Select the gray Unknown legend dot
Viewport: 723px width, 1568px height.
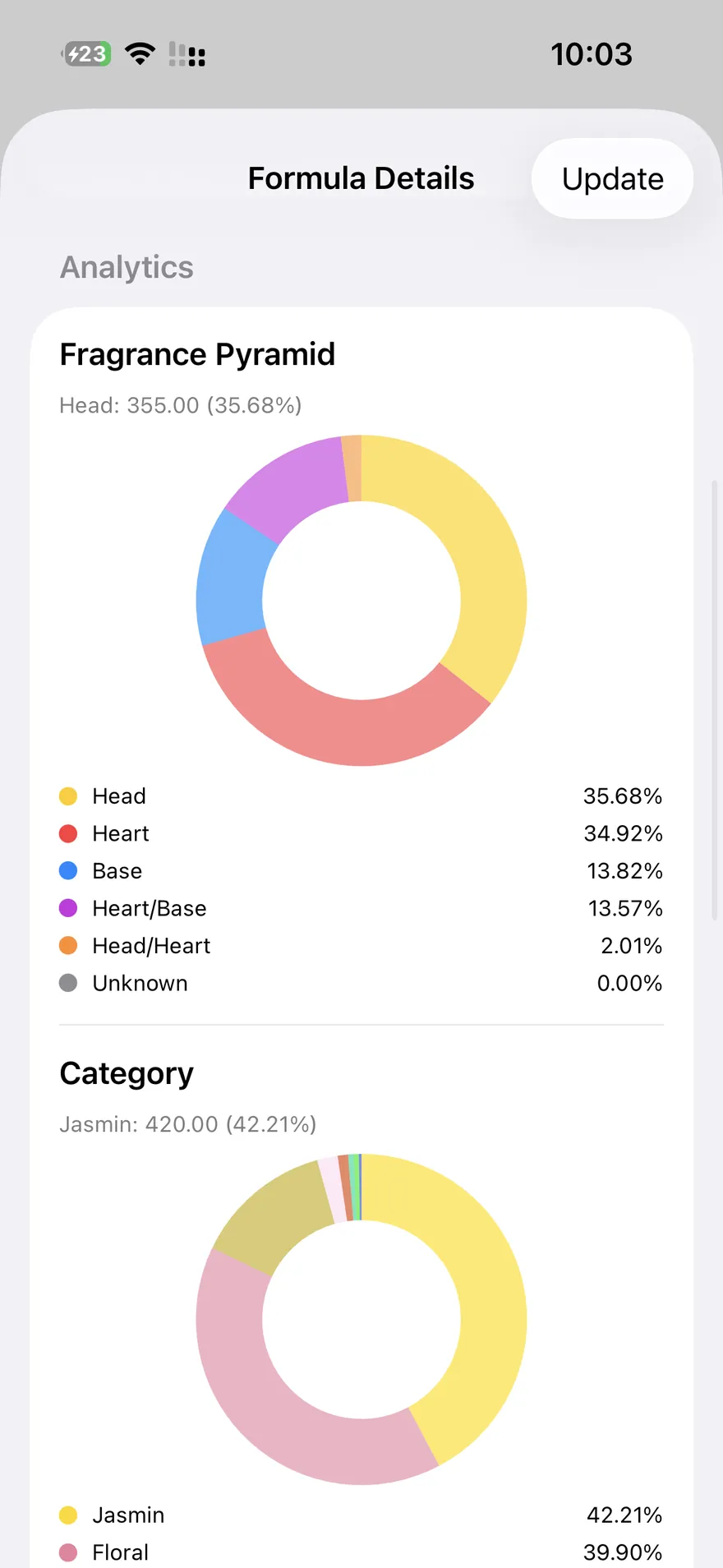68,983
